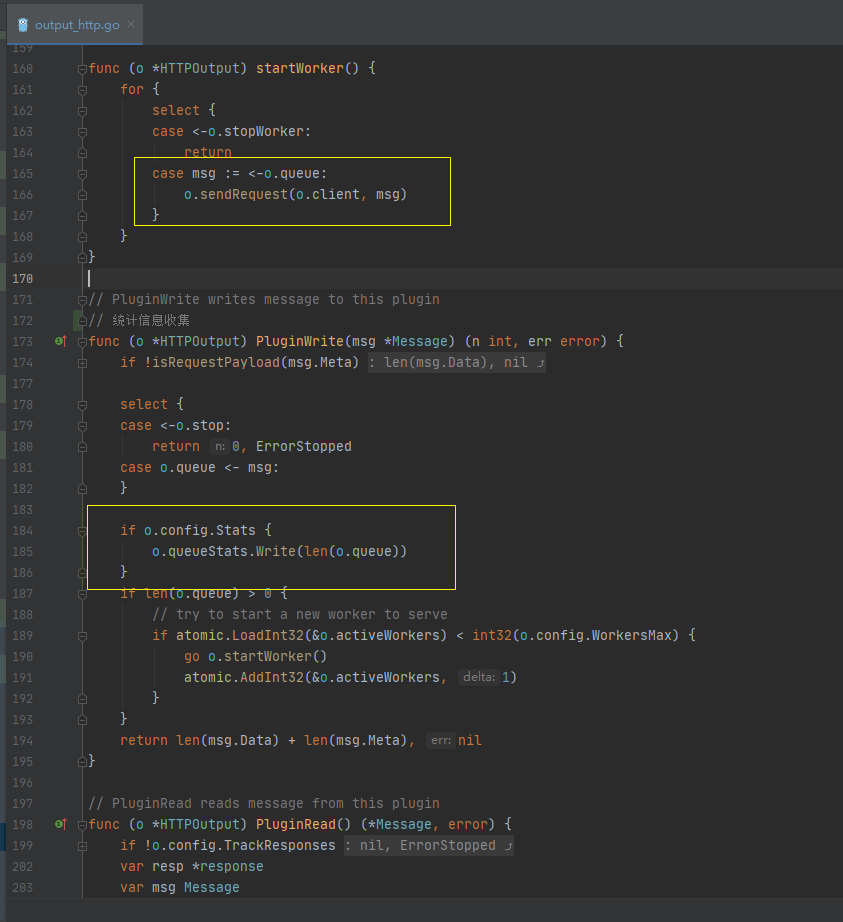Click the PluginRead function name on line 198
Image resolution: width=843 pixels, height=922 pixels.
click(x=296, y=824)
